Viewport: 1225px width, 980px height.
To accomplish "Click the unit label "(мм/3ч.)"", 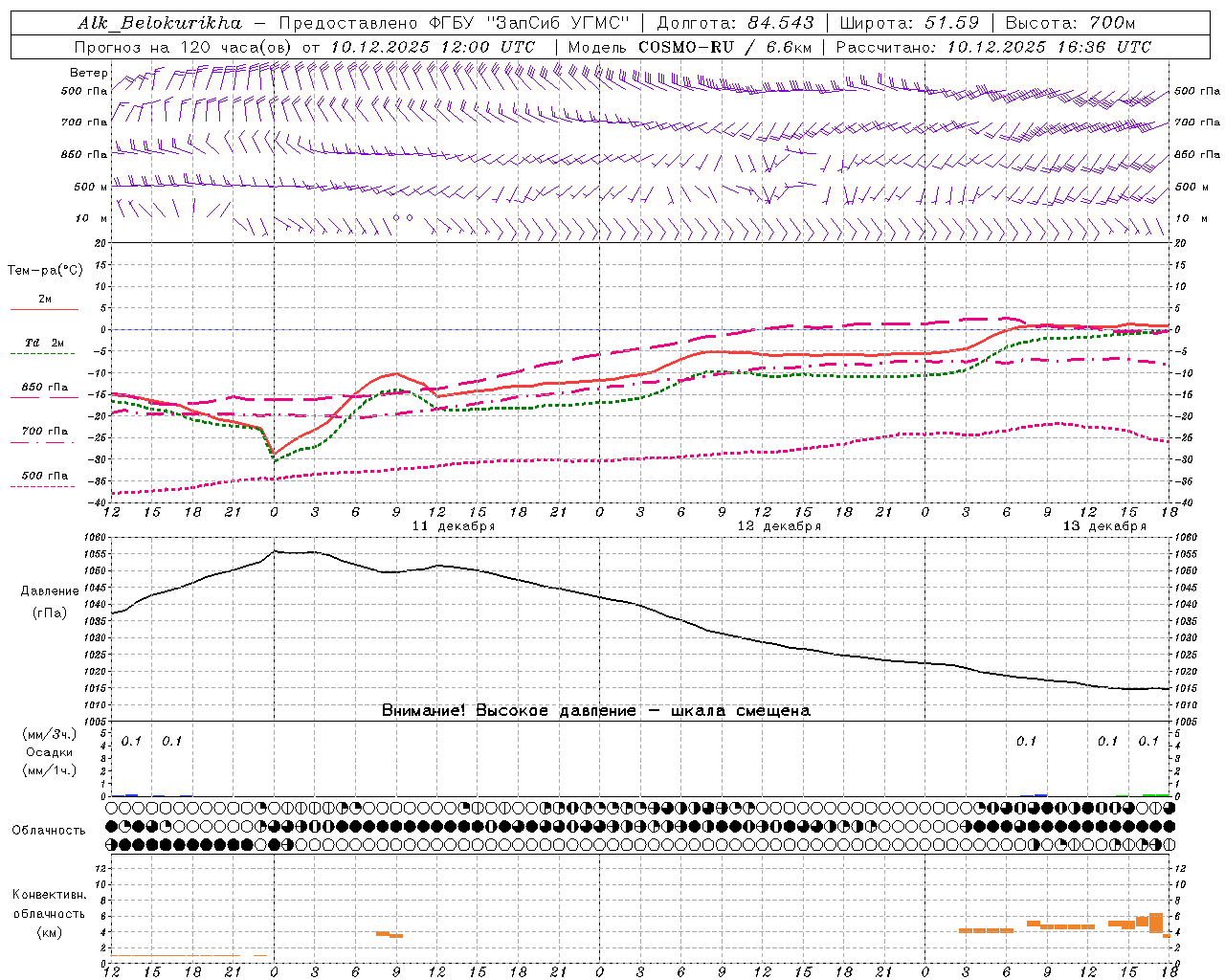I will click(50, 734).
